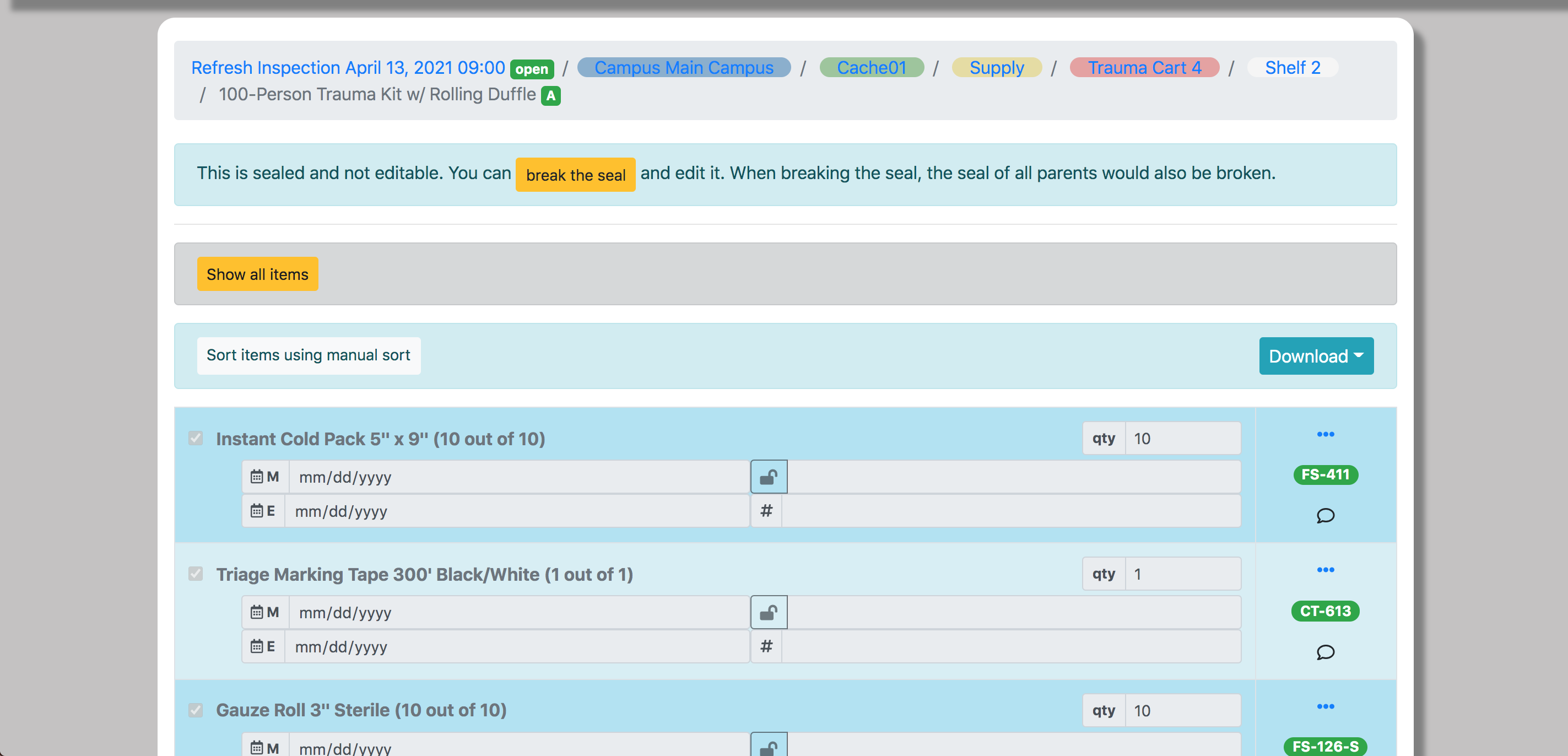This screenshot has width=1568, height=756.
Task: Toggle the Gauze Roll 3" Sterile checkbox
Action: pos(196,710)
